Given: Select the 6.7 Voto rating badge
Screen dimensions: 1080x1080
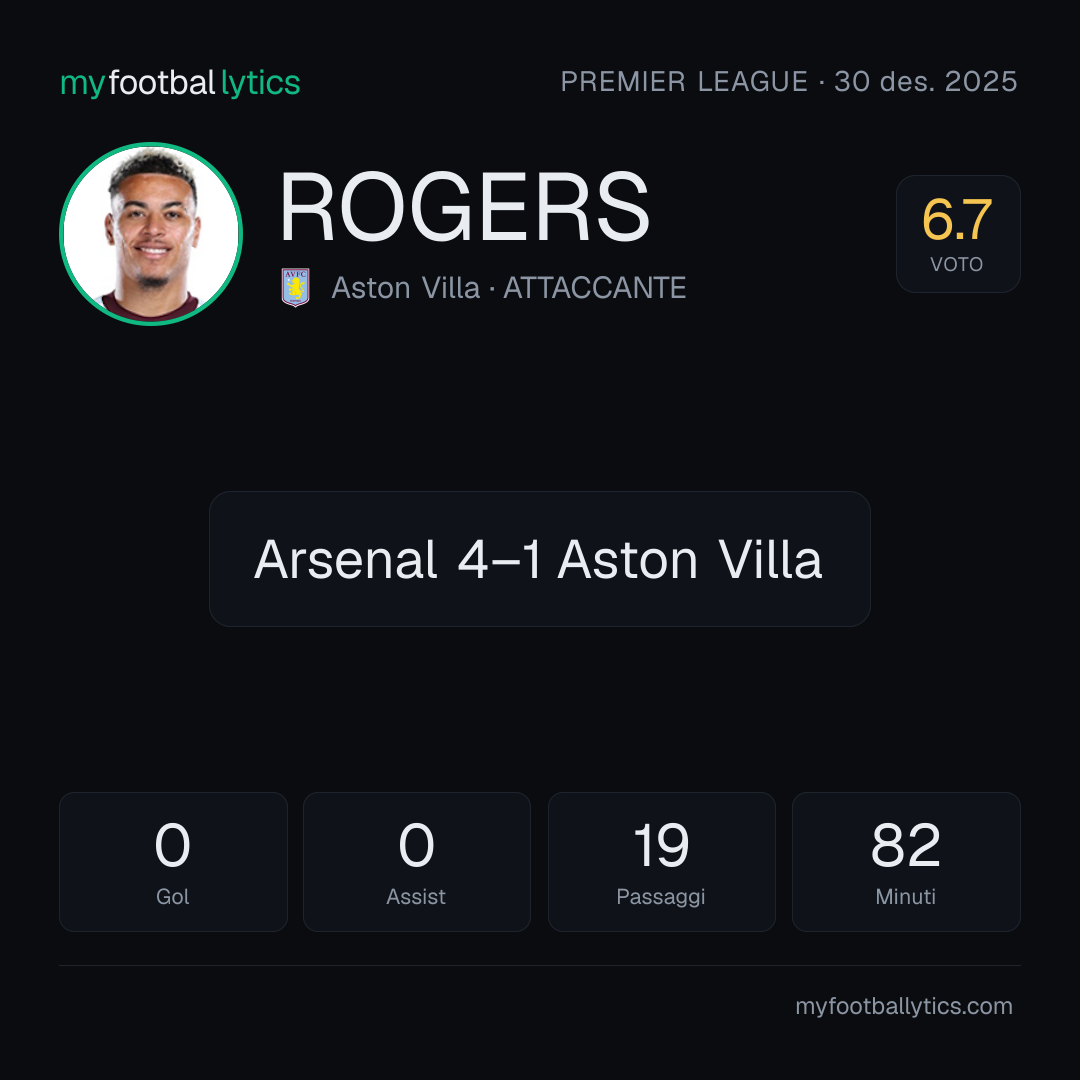Looking at the screenshot, I should (957, 233).
